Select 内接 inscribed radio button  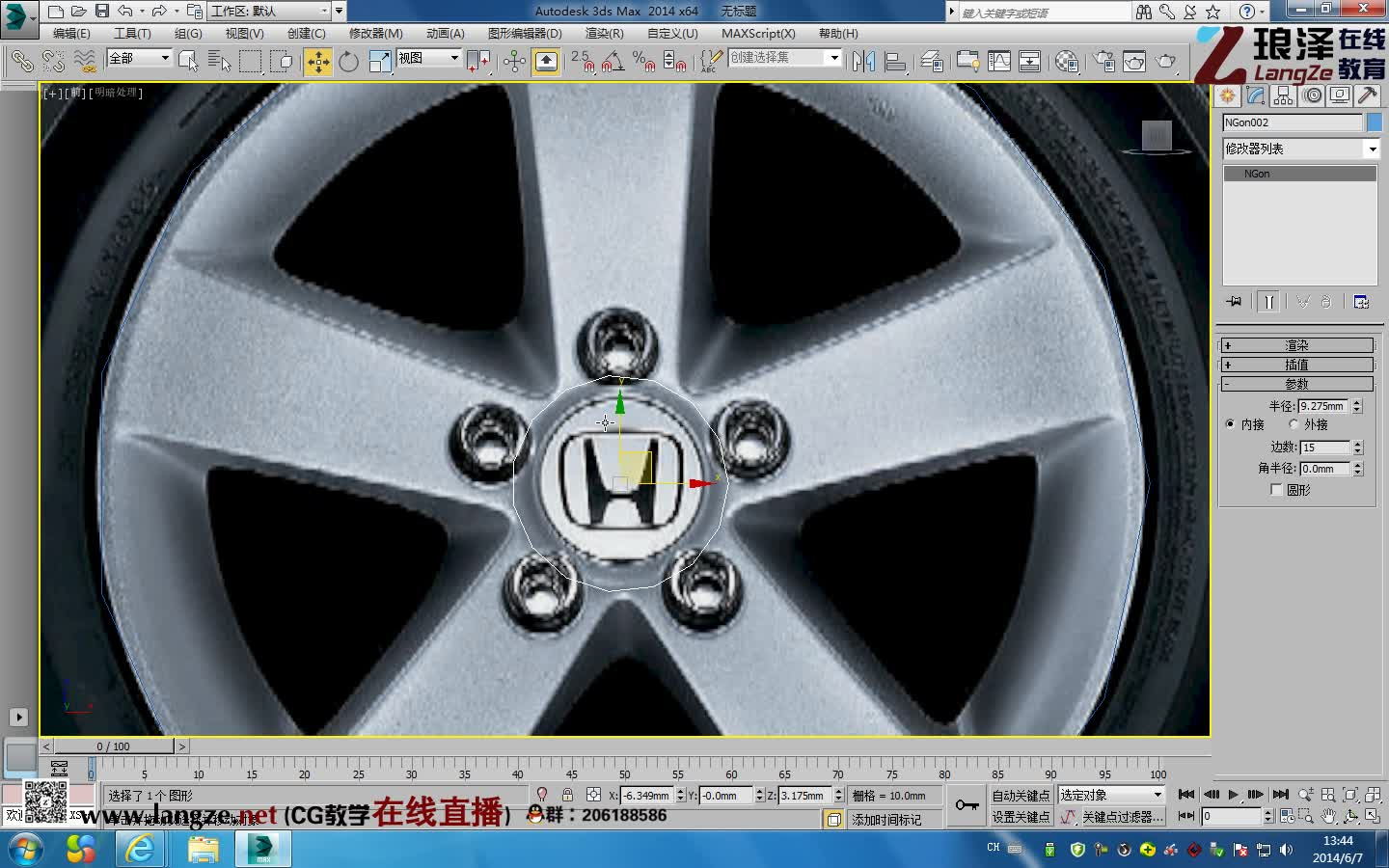[x=1230, y=423]
